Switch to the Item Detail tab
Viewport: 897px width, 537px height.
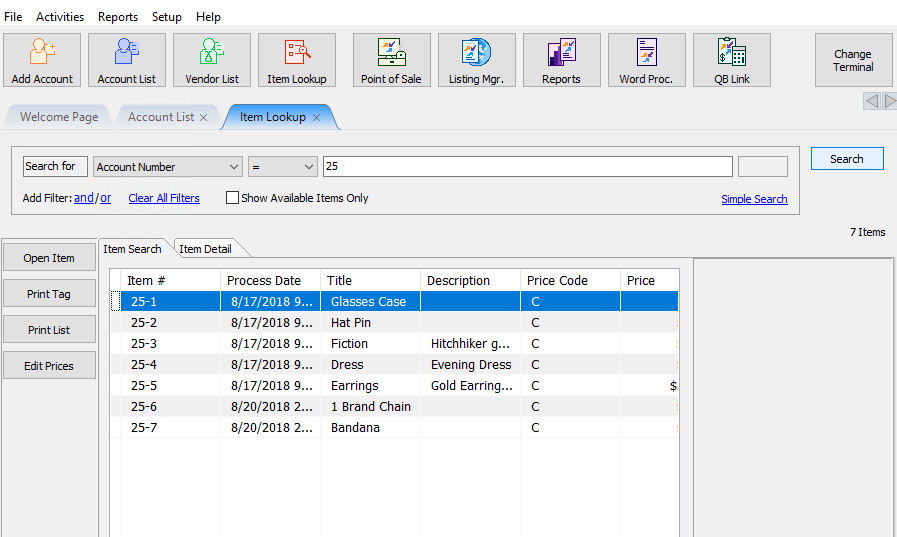pos(205,249)
